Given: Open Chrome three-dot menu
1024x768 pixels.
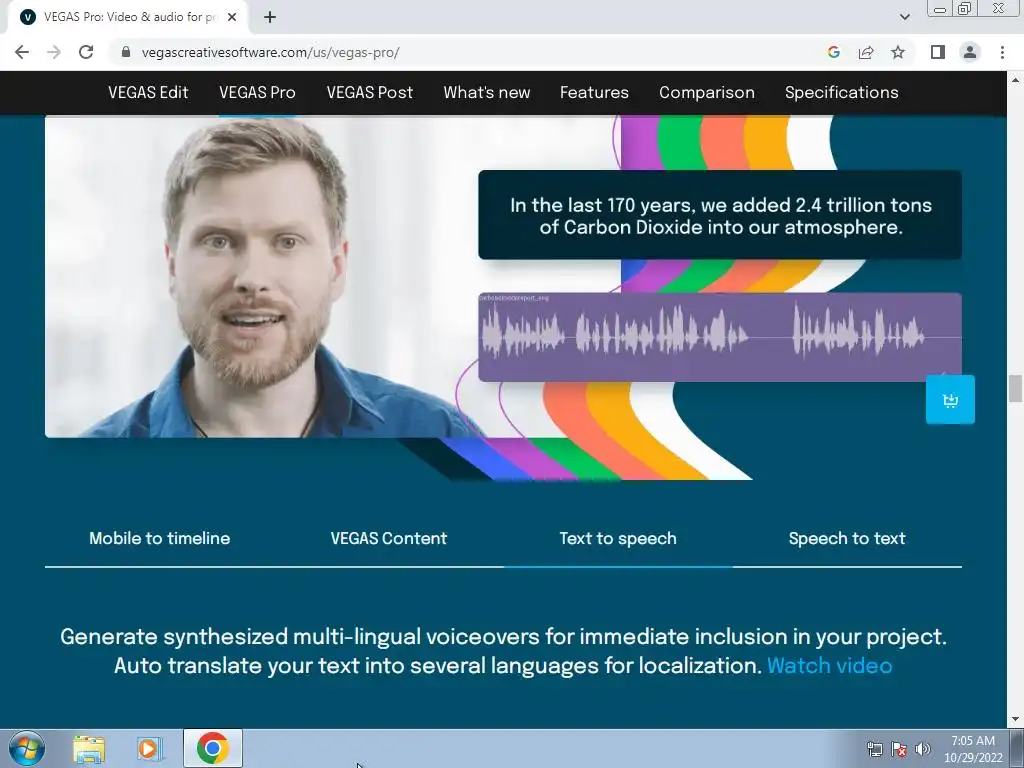Looking at the screenshot, I should [x=1002, y=52].
